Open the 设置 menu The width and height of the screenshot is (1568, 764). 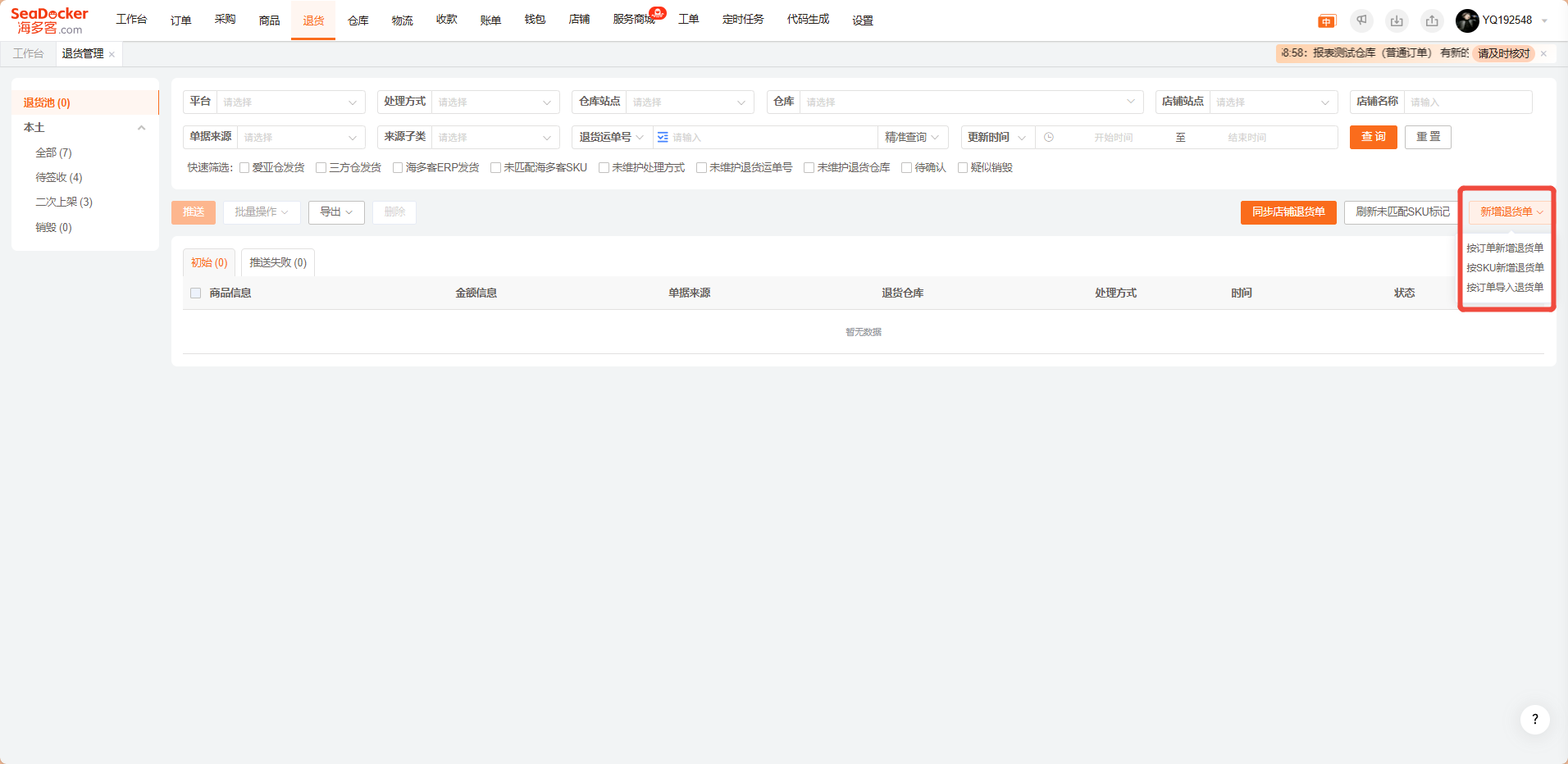[x=863, y=20]
